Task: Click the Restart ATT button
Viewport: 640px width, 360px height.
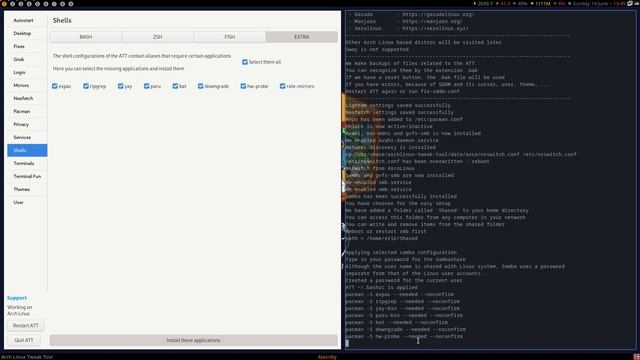Action: coord(25,326)
